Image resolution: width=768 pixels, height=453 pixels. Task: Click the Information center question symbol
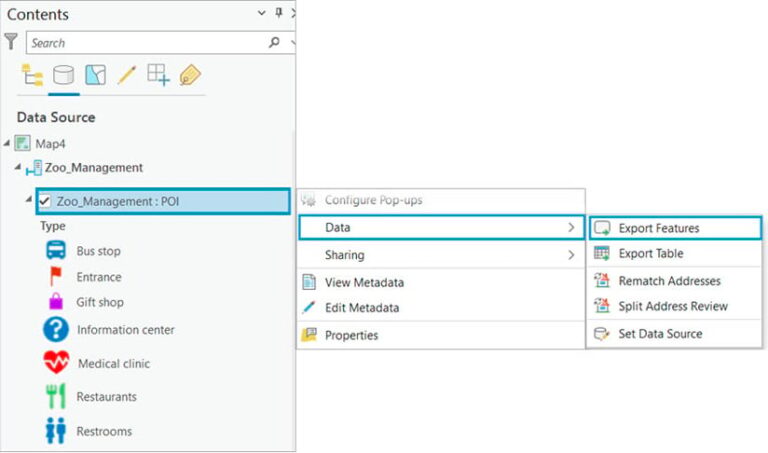pyautogui.click(x=56, y=329)
